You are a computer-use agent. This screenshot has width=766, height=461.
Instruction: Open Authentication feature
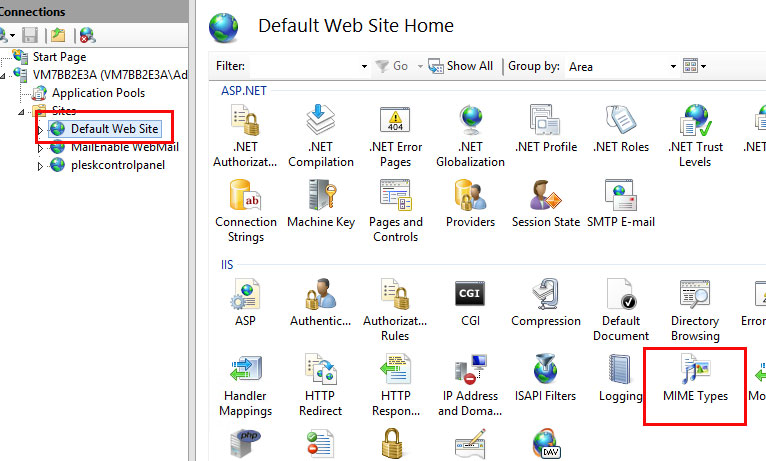320,303
